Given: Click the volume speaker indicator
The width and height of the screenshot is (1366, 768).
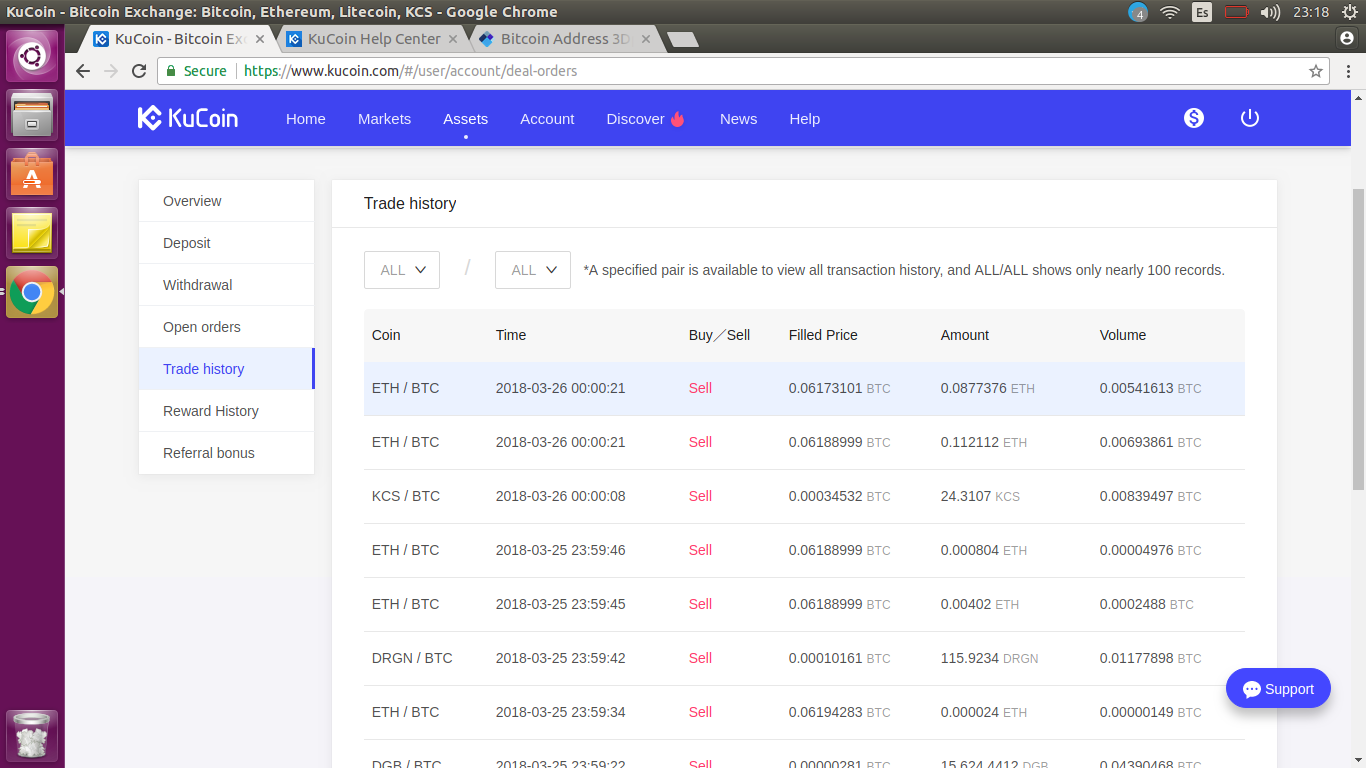Looking at the screenshot, I should click(1271, 12).
